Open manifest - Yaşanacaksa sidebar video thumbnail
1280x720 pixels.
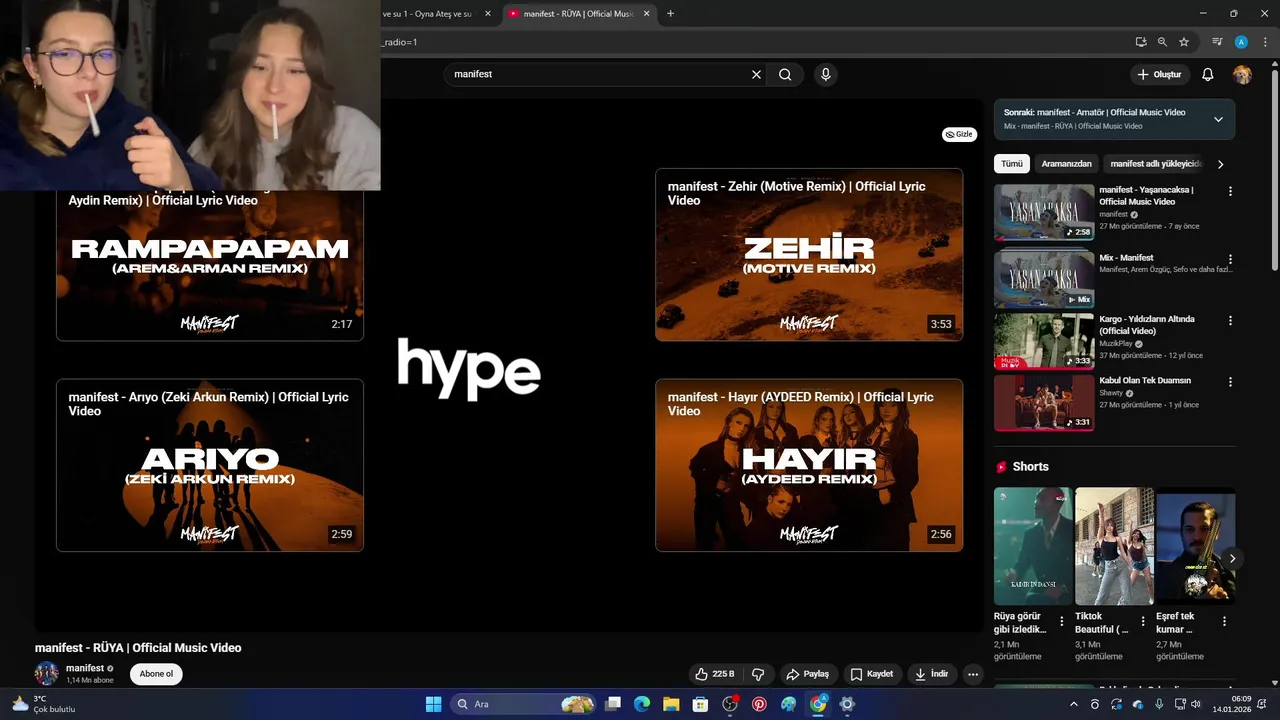click(x=1044, y=212)
